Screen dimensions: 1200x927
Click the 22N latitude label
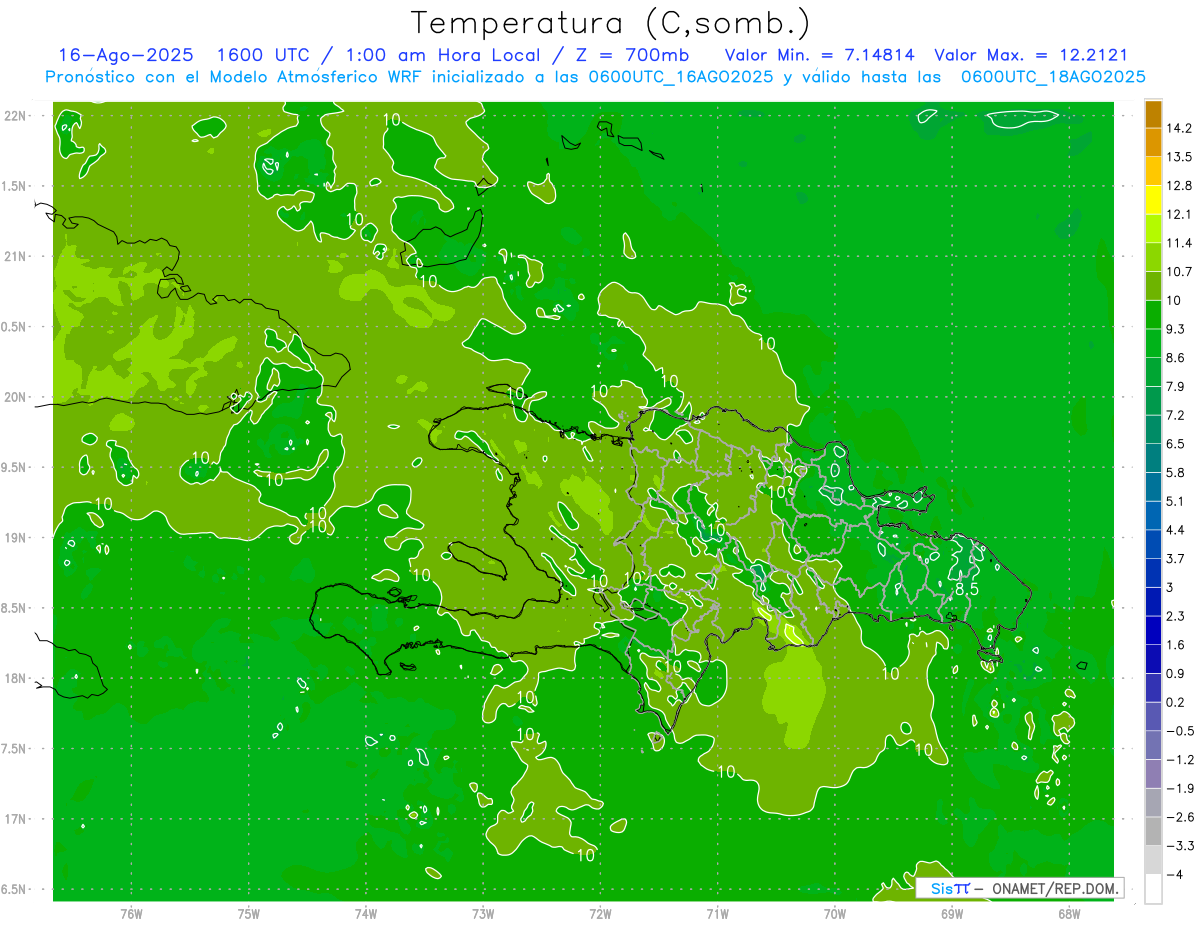pyautogui.click(x=16, y=115)
